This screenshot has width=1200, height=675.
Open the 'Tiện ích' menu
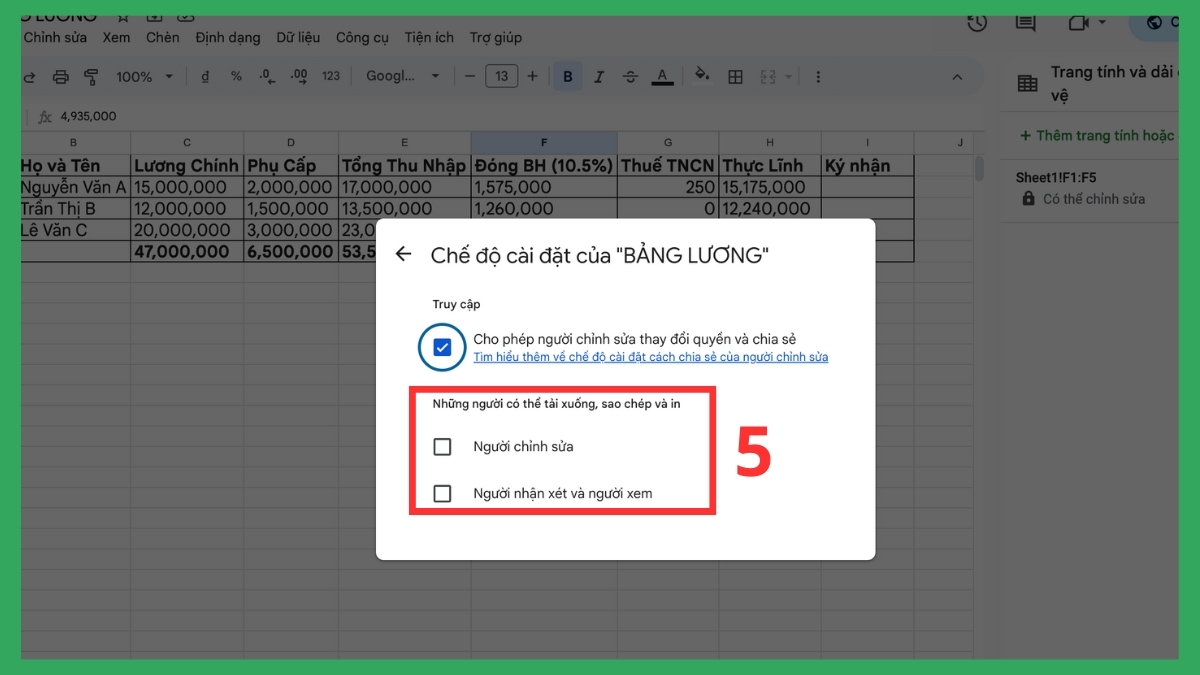click(x=428, y=37)
